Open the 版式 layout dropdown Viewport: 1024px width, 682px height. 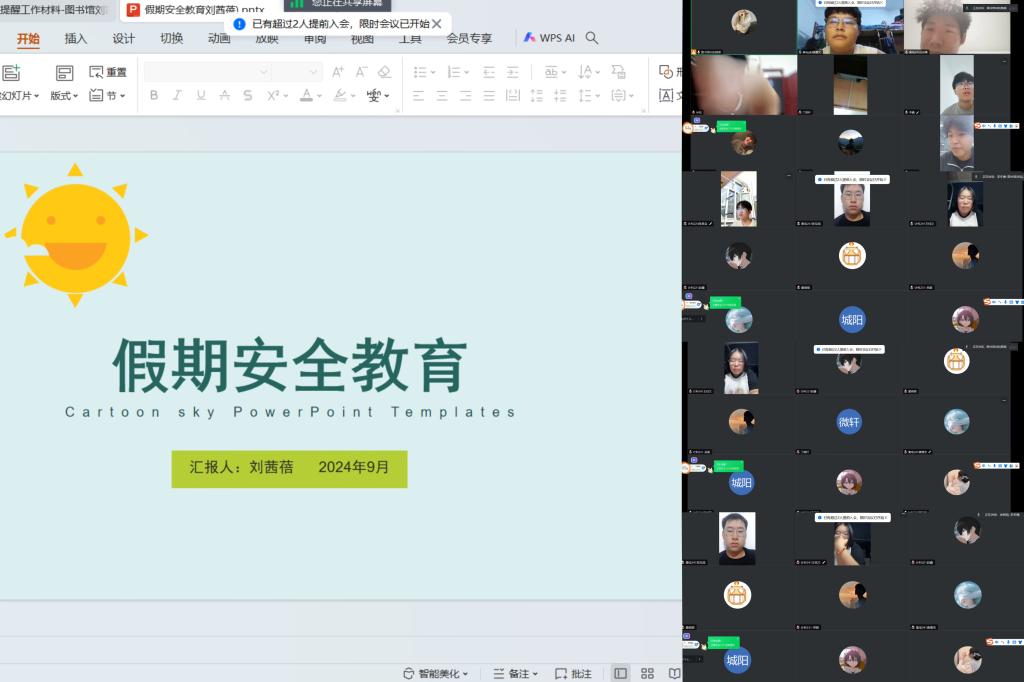tap(65, 96)
